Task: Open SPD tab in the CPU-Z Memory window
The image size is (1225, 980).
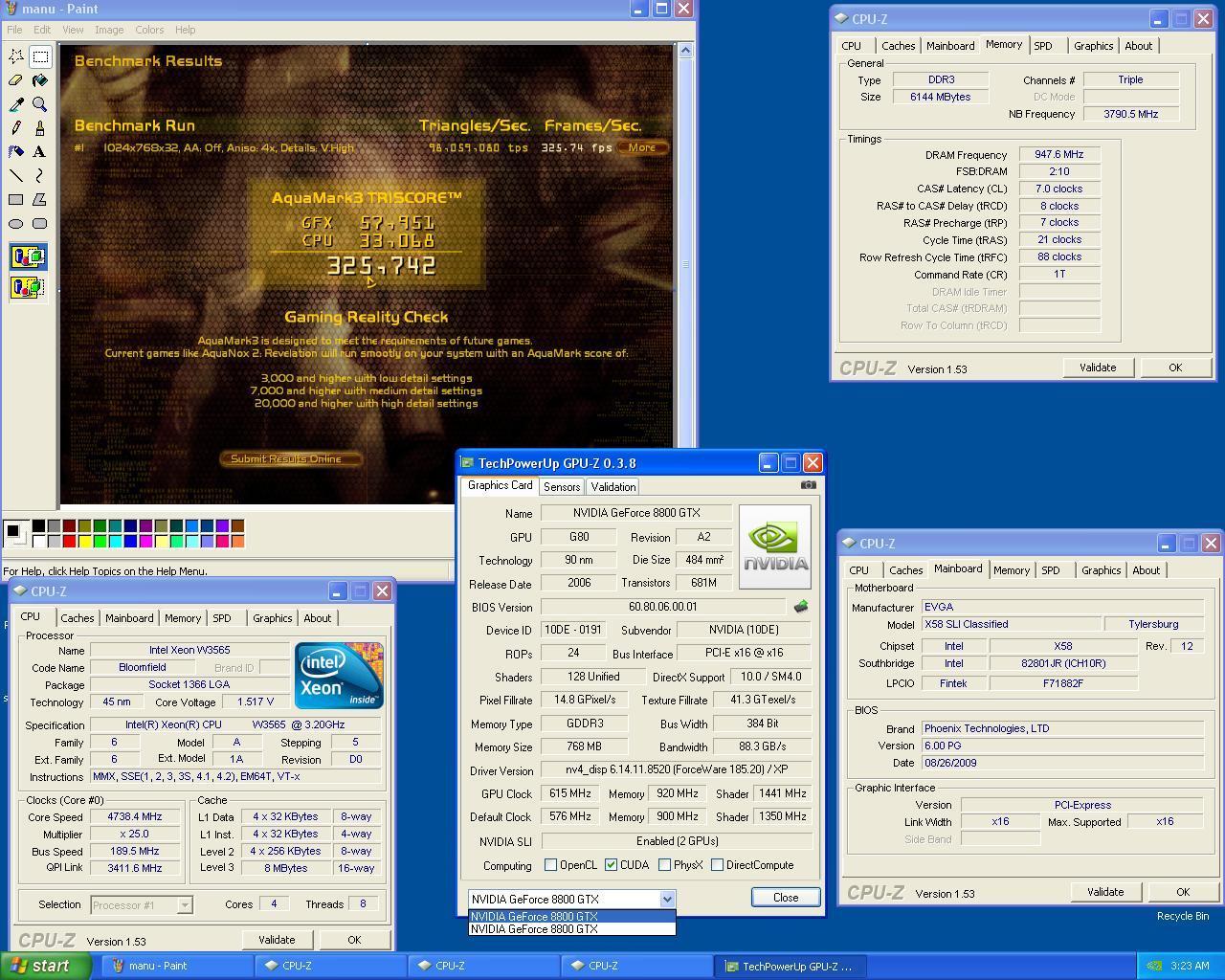Action: pyautogui.click(x=1043, y=46)
